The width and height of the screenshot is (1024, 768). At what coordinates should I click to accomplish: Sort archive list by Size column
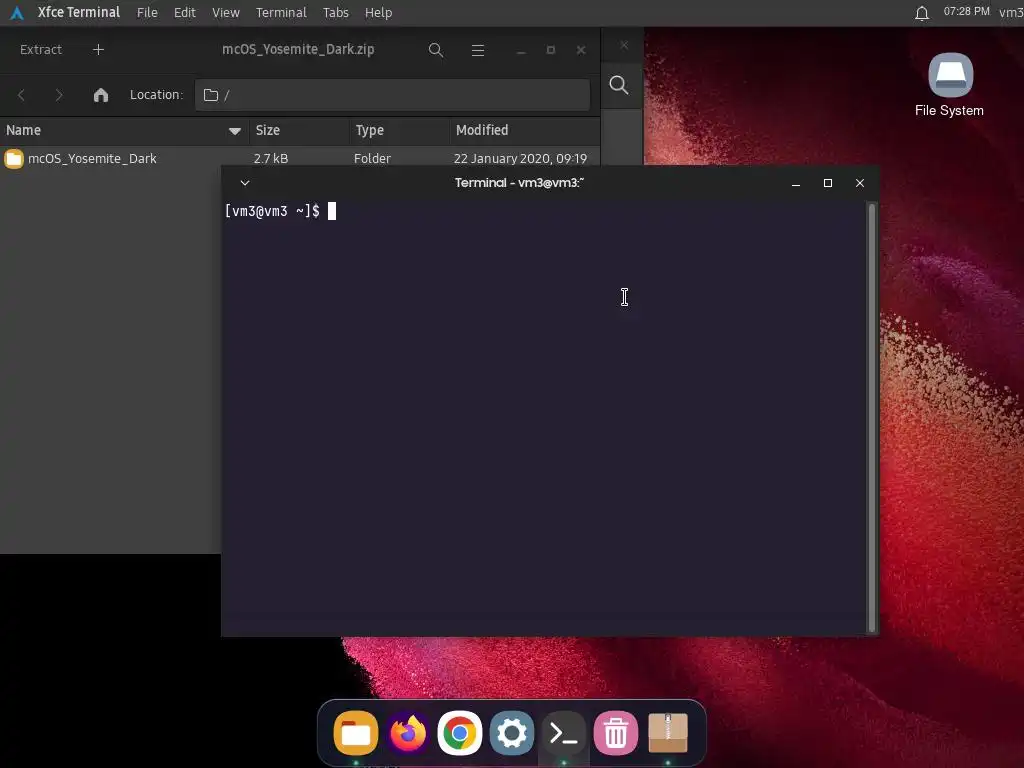pos(298,131)
